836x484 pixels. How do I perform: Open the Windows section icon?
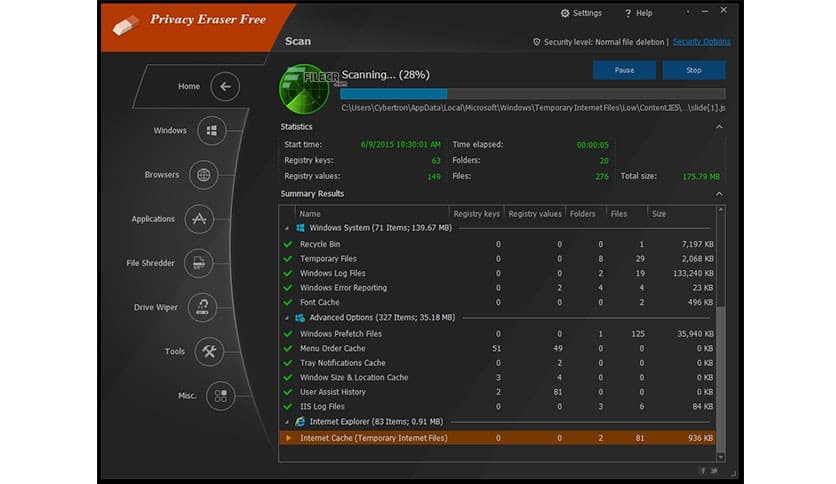pyautogui.click(x=212, y=131)
